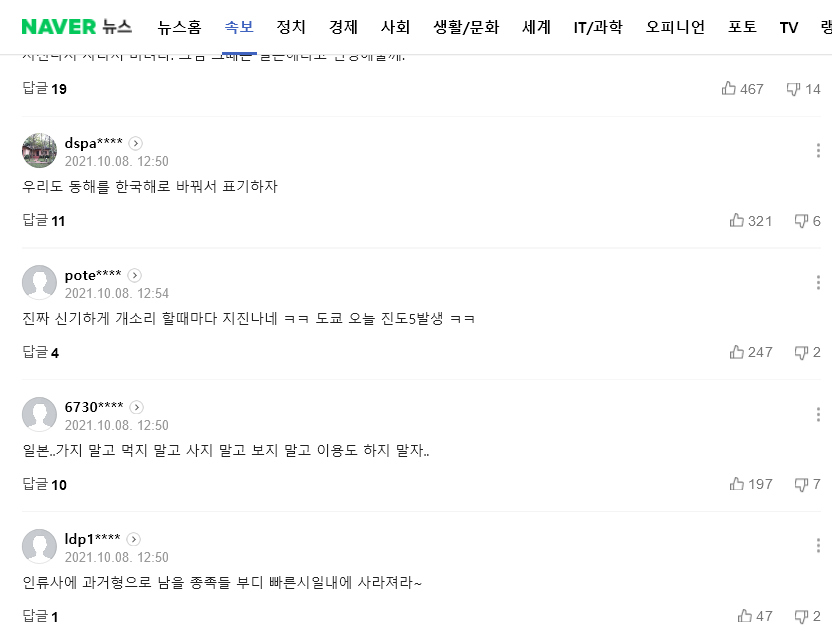The image size is (832, 633).
Task: Expand dspa**** user info arrow
Action: click(136, 143)
